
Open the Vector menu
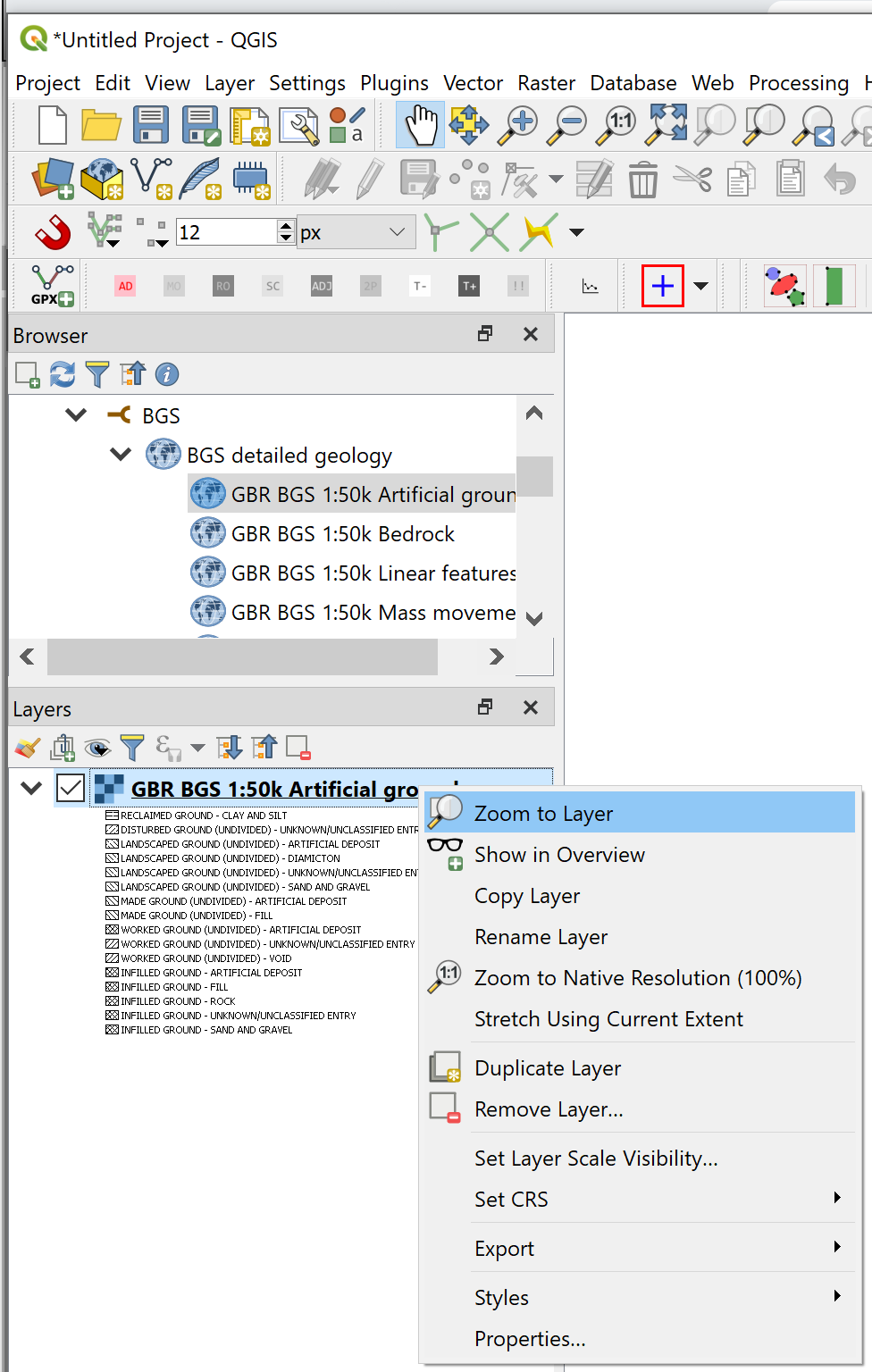coord(473,83)
